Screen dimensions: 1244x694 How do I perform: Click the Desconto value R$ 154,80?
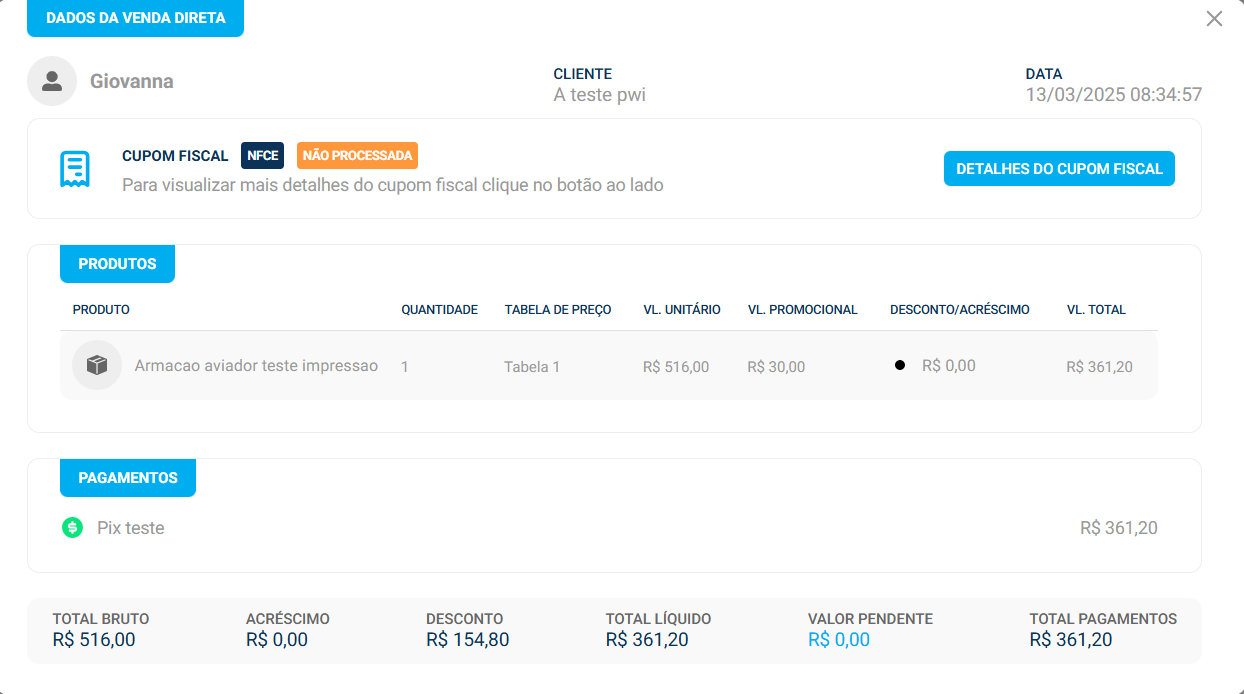468,640
